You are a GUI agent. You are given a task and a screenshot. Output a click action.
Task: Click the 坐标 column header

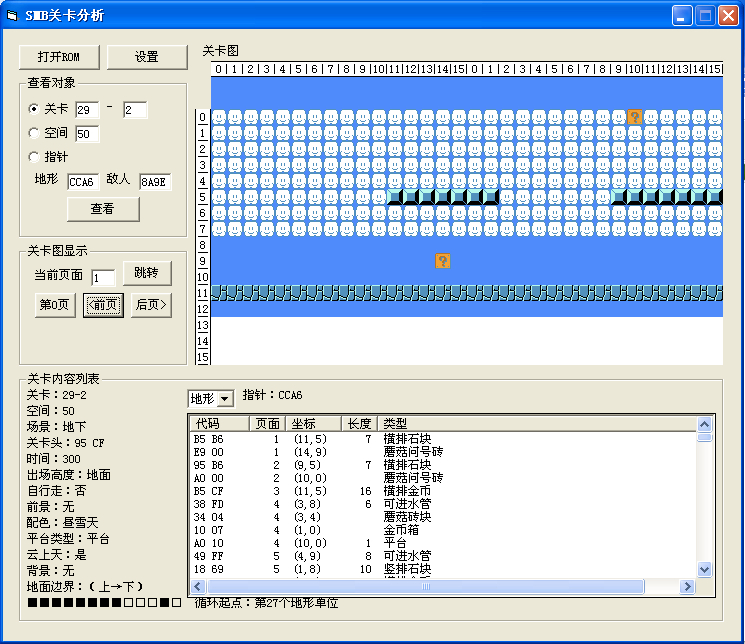pos(313,423)
